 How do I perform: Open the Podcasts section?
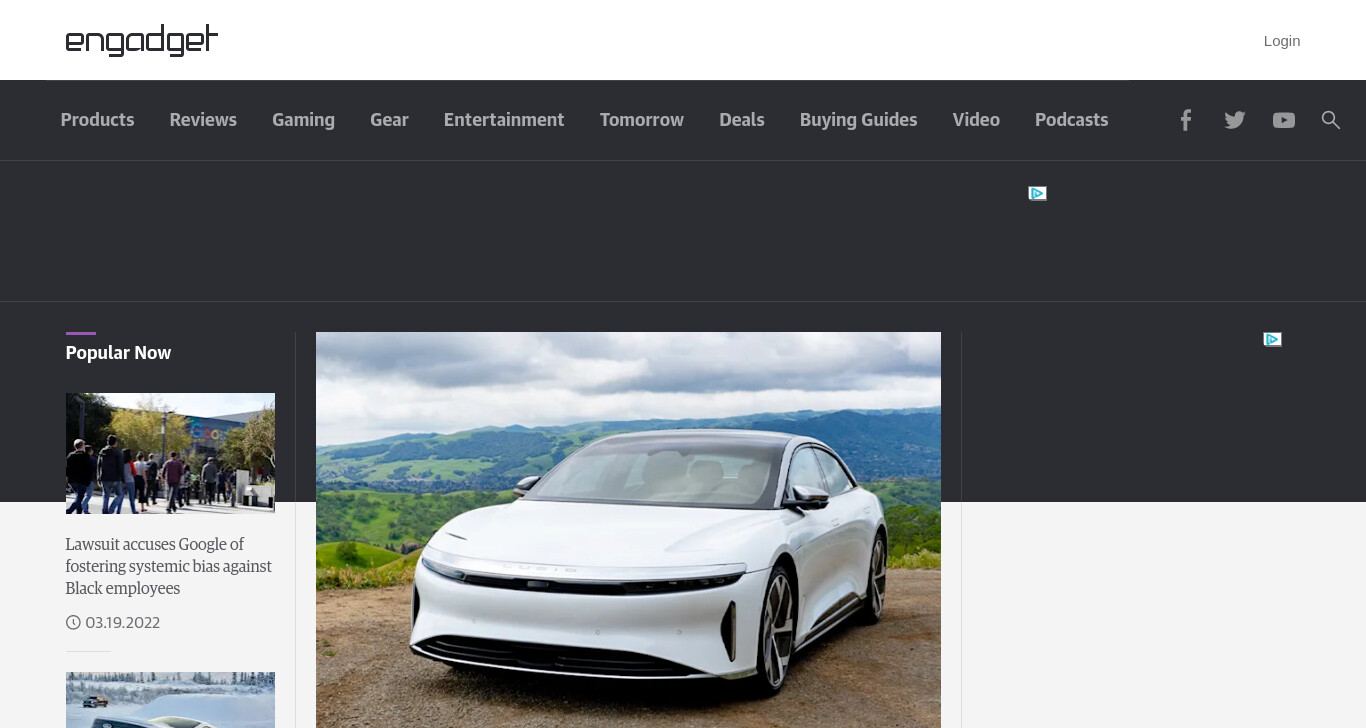(x=1071, y=120)
